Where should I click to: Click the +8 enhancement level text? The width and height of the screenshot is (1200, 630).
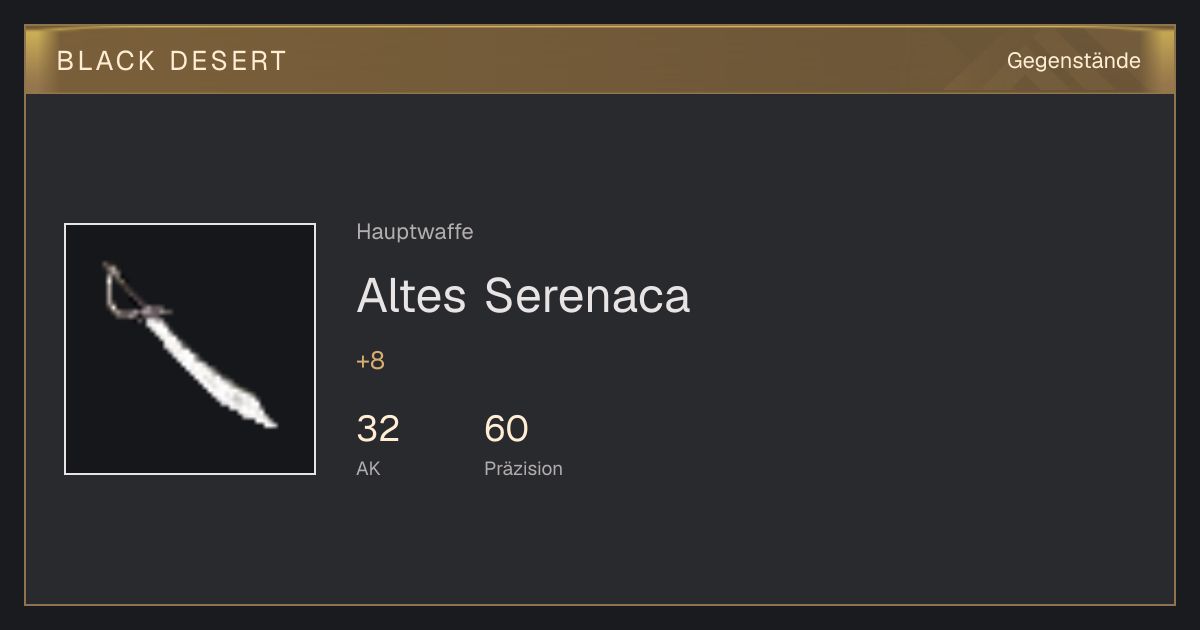point(370,361)
